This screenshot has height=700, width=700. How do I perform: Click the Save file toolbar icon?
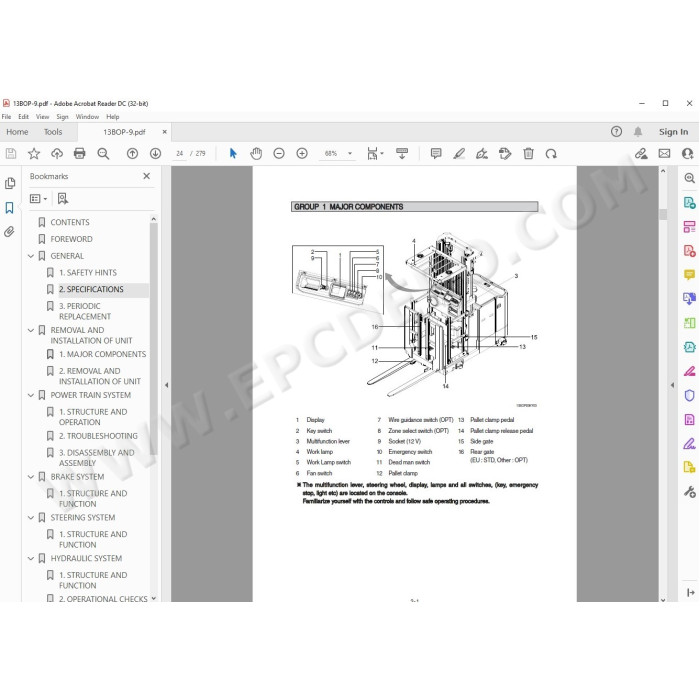click(11, 154)
